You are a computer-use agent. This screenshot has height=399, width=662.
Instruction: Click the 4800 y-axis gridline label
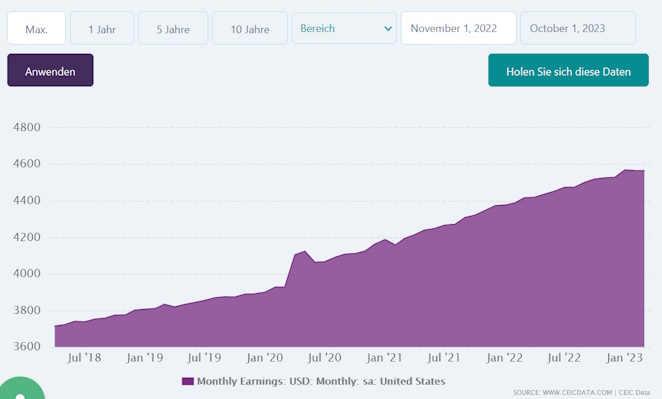tap(27, 127)
